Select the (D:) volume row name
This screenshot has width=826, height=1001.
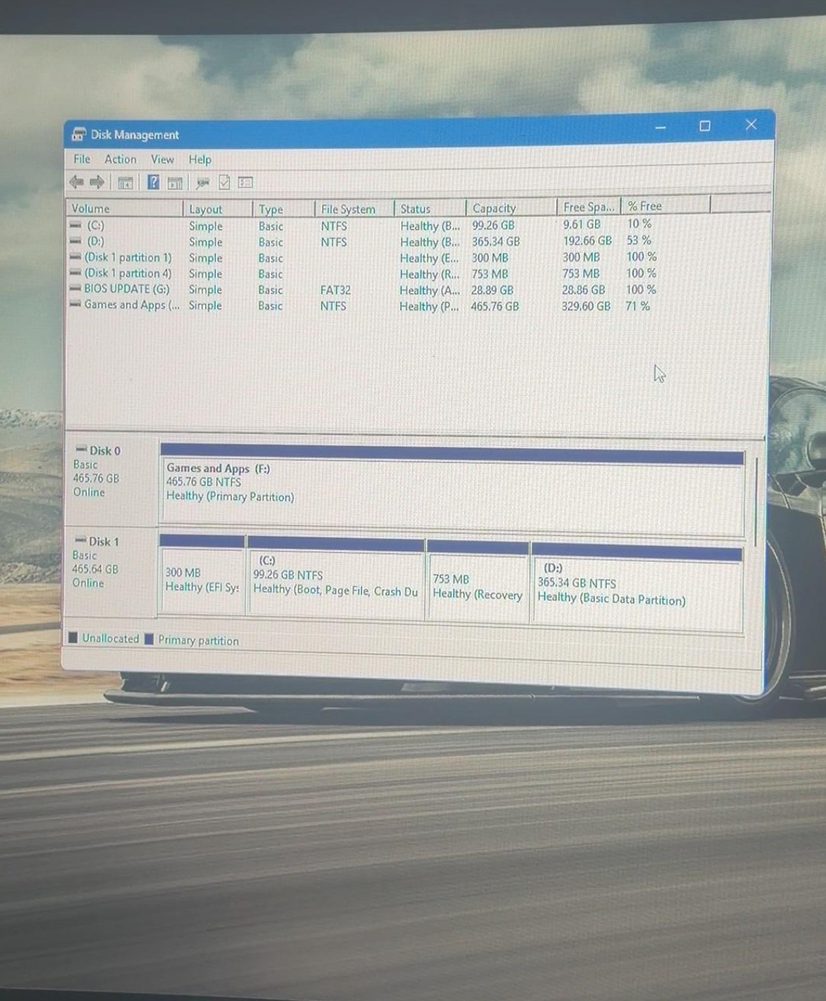click(x=96, y=241)
